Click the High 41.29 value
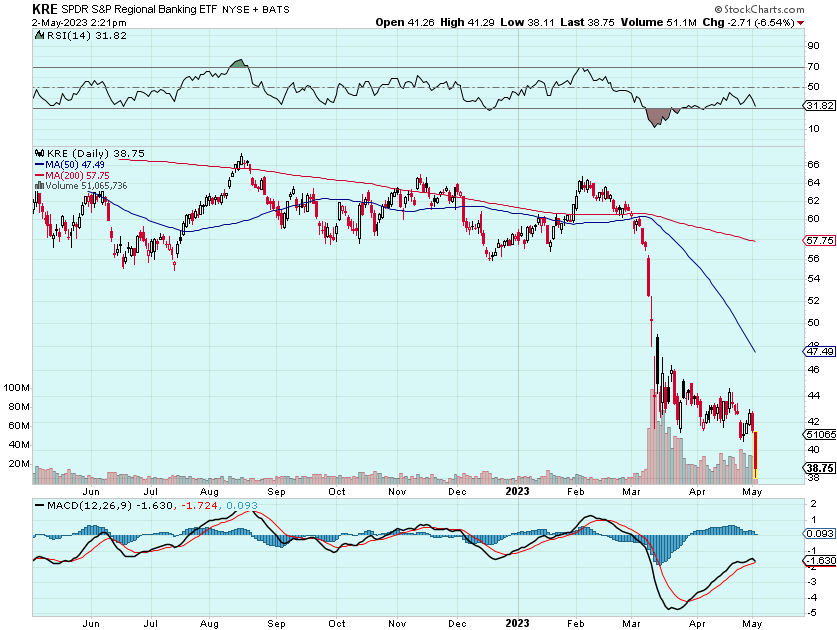 click(467, 22)
